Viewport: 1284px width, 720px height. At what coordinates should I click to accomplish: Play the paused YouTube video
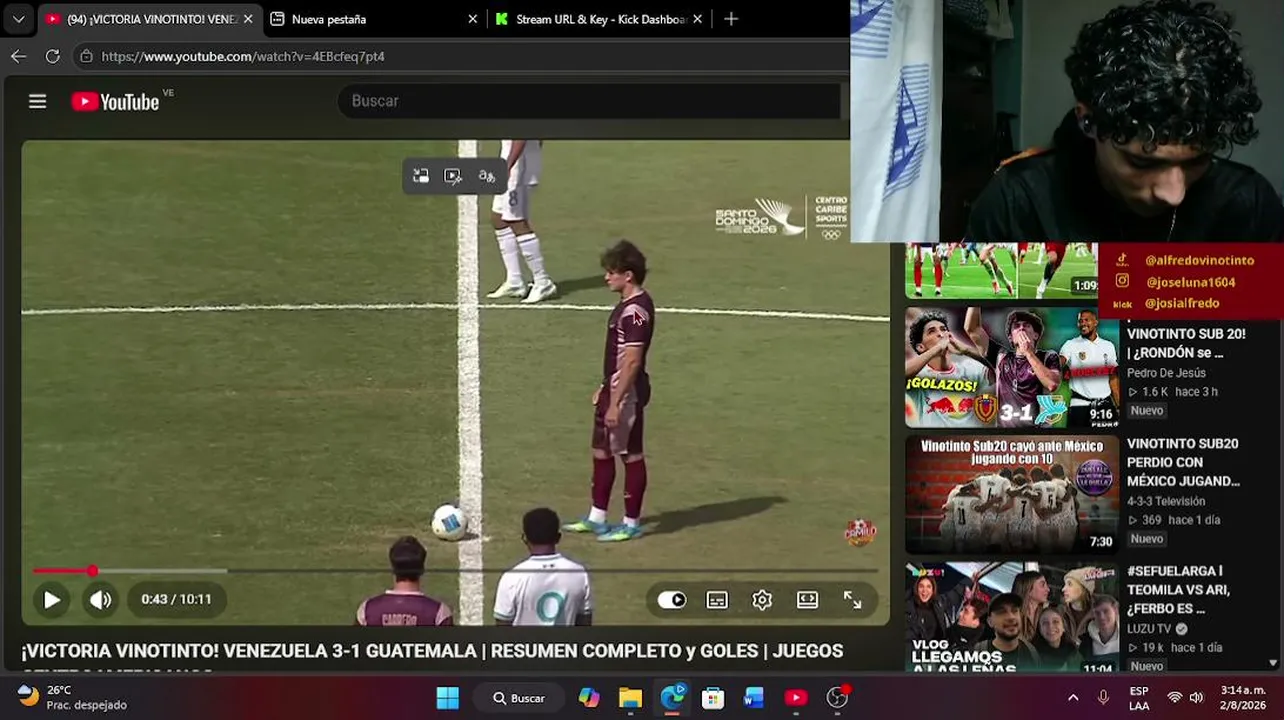[52, 600]
